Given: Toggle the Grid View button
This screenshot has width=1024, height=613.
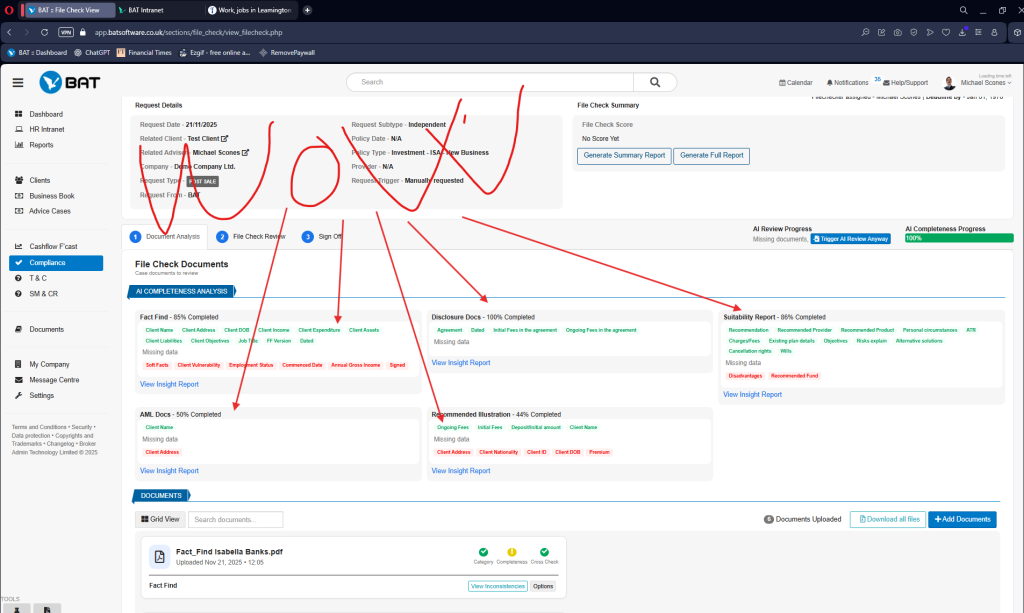Looking at the screenshot, I should [160, 519].
